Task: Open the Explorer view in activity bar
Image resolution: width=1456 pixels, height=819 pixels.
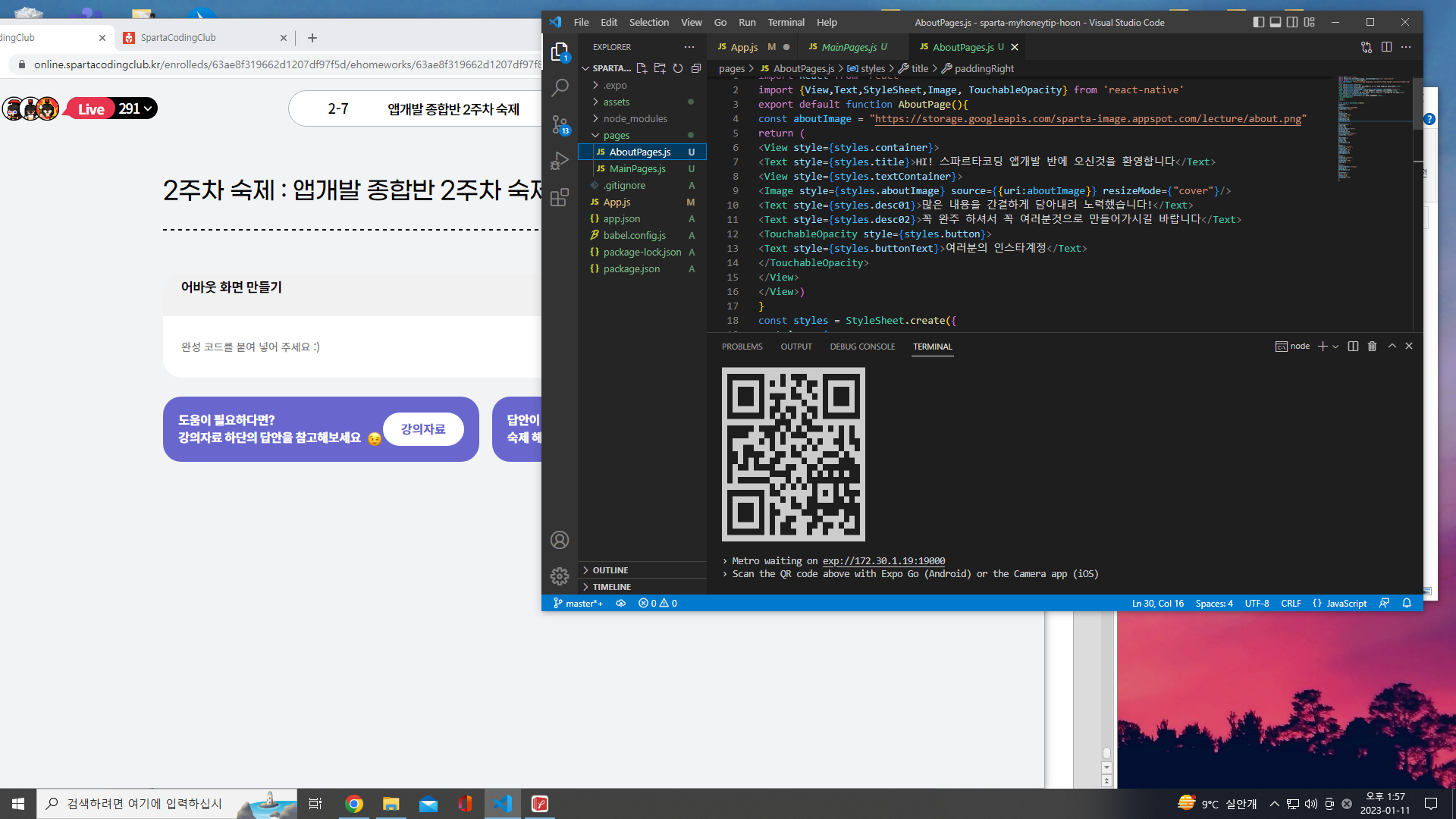Action: pos(560,52)
